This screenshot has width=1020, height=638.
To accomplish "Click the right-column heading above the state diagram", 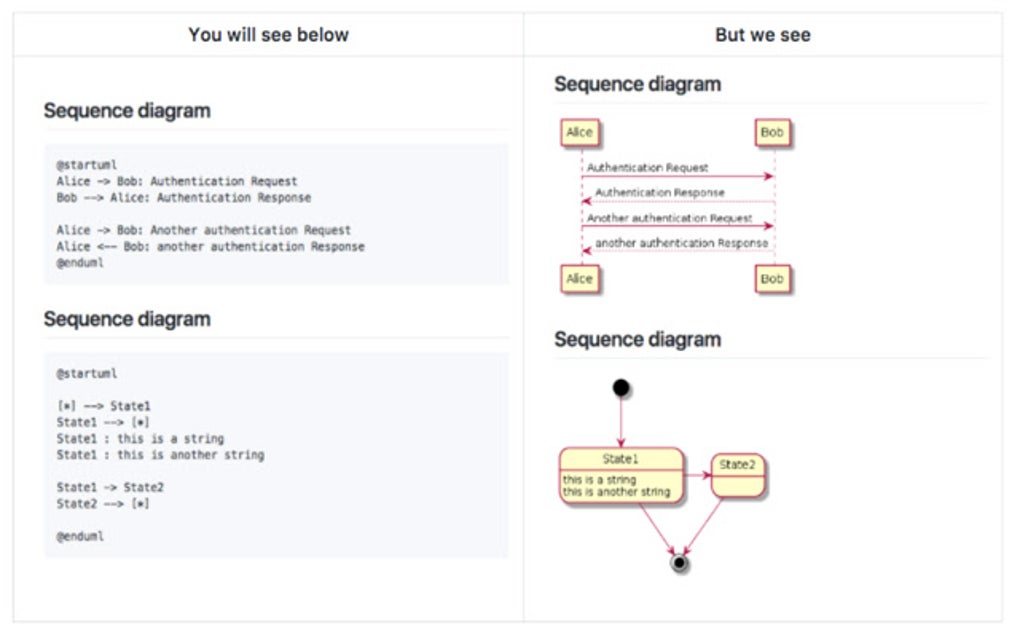I will tap(637, 339).
